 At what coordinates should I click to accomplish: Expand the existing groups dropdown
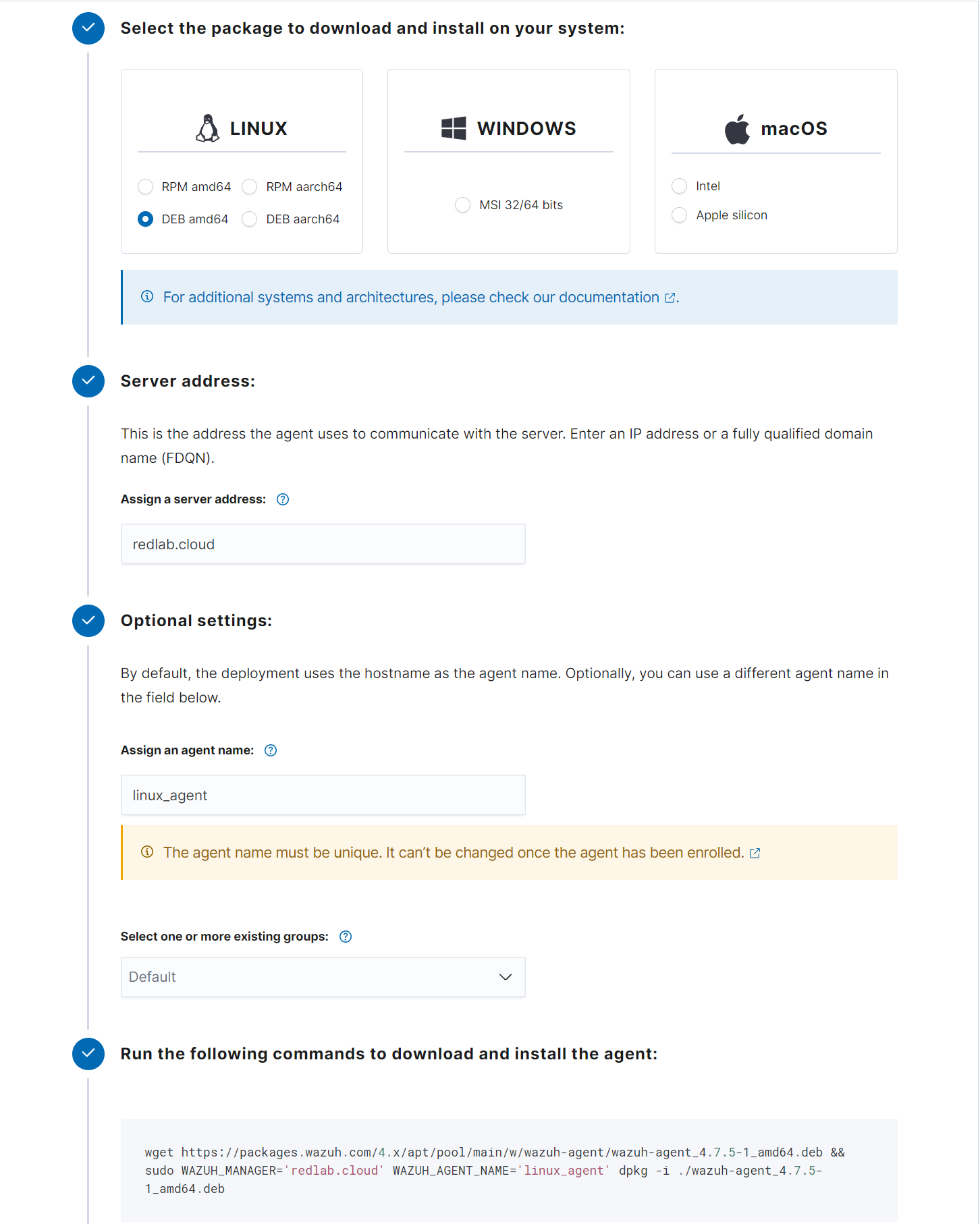pyautogui.click(x=323, y=977)
